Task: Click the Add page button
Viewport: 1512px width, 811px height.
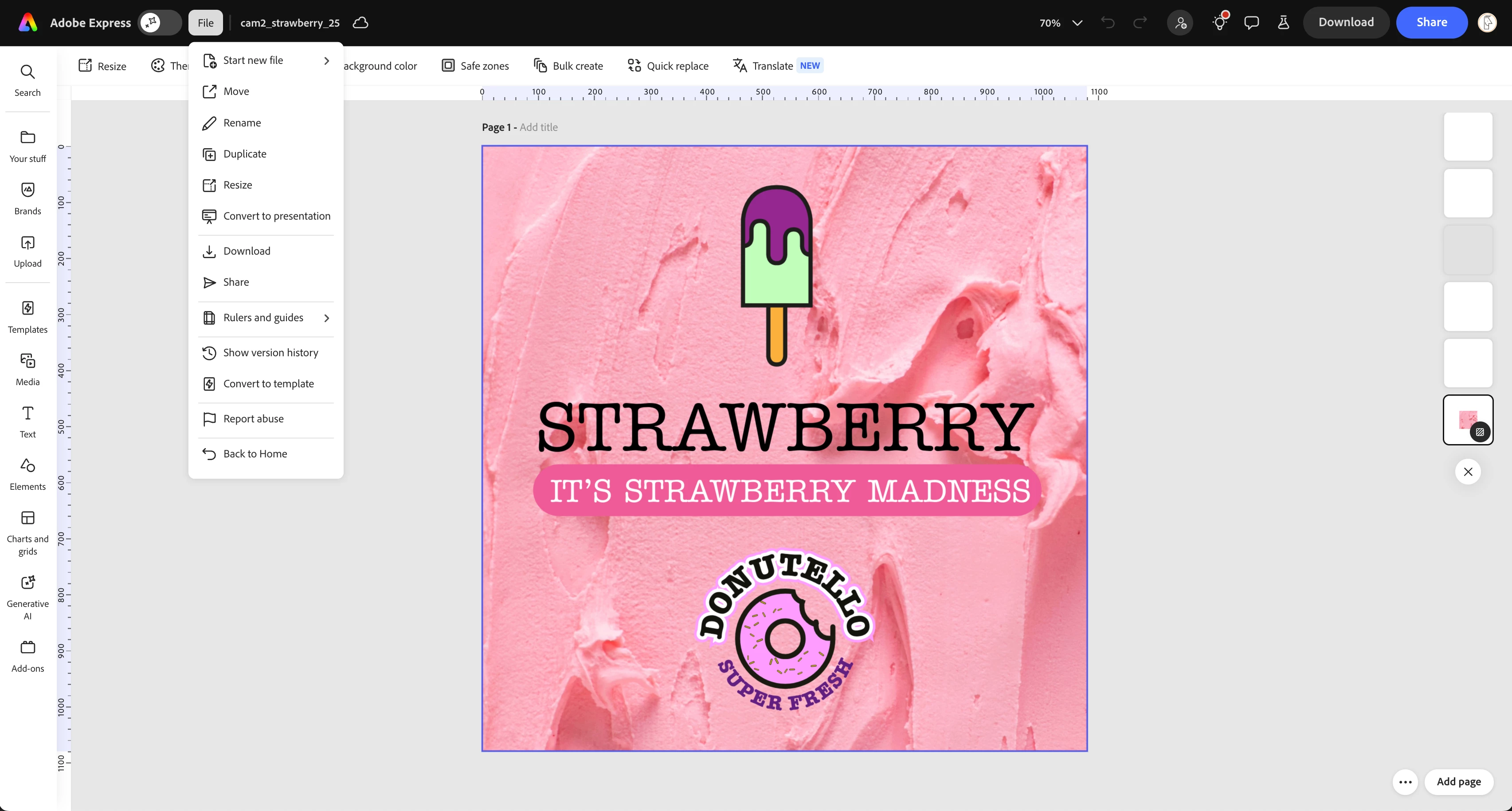Action: coord(1459,782)
